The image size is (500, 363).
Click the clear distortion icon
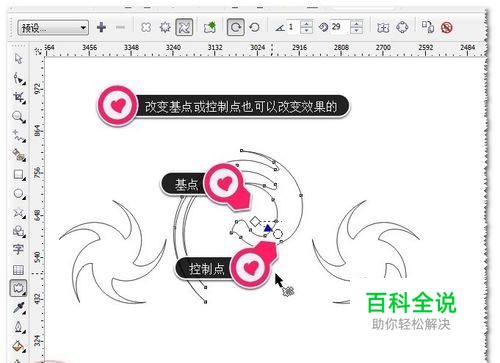pos(446,27)
